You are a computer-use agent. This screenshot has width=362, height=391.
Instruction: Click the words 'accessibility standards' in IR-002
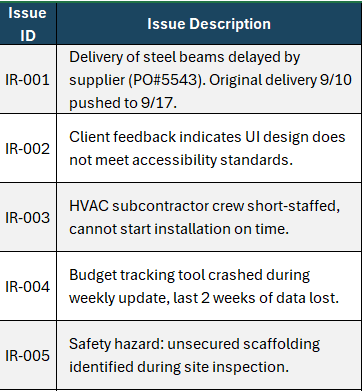tap(212, 160)
